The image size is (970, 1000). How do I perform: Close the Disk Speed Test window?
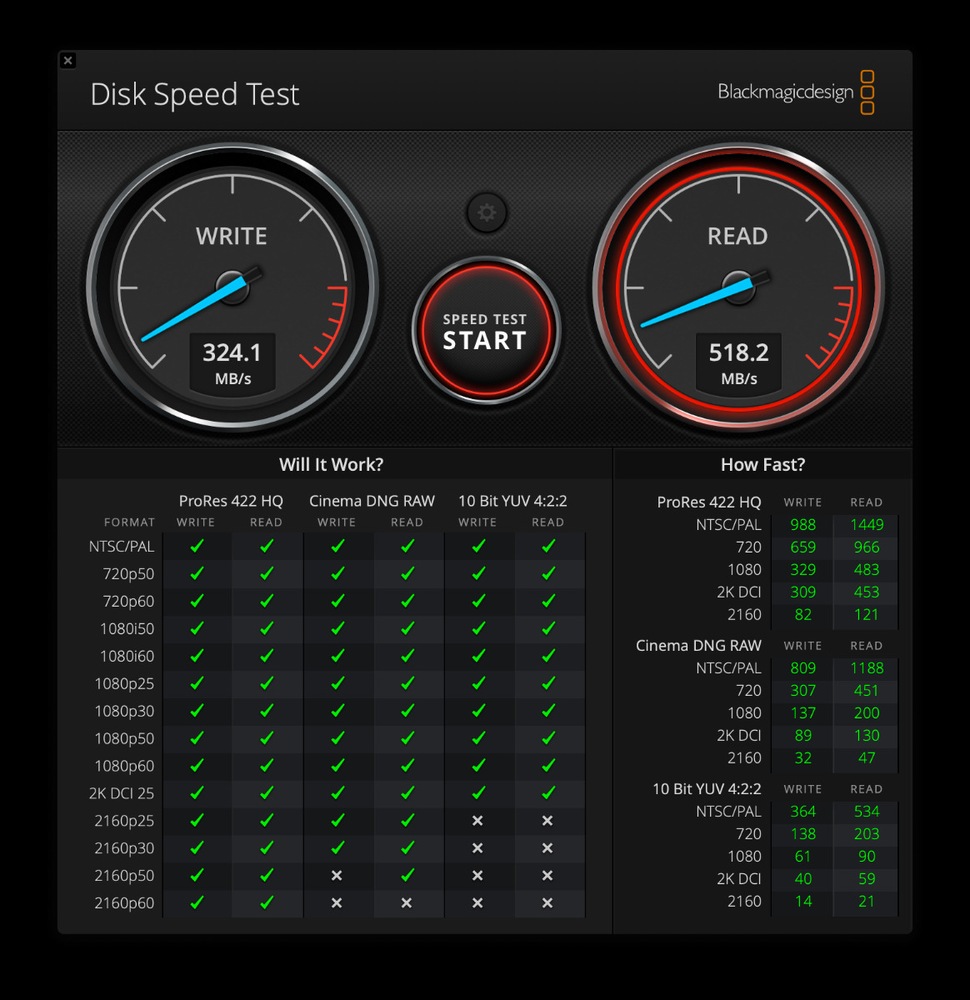[x=68, y=61]
